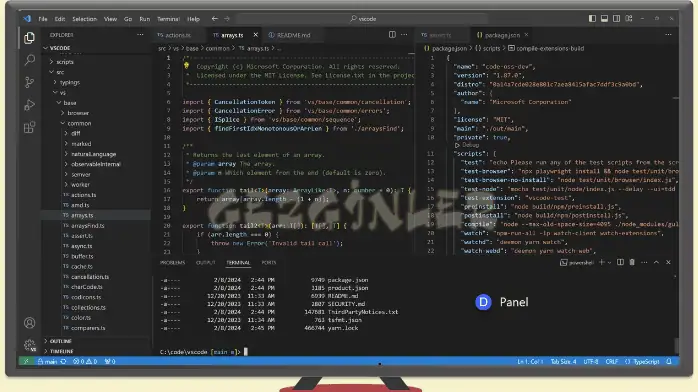Viewport: 698px width, 392px height.
Task: Split the left editor group
Action: coord(392,35)
